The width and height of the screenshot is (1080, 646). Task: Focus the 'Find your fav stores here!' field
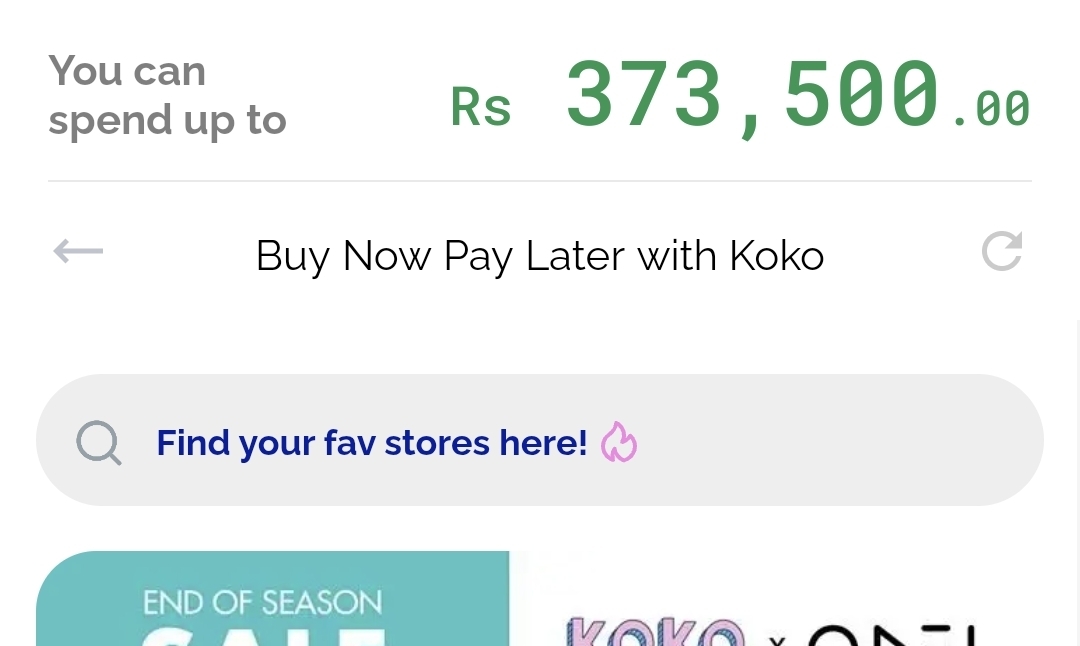(539, 440)
